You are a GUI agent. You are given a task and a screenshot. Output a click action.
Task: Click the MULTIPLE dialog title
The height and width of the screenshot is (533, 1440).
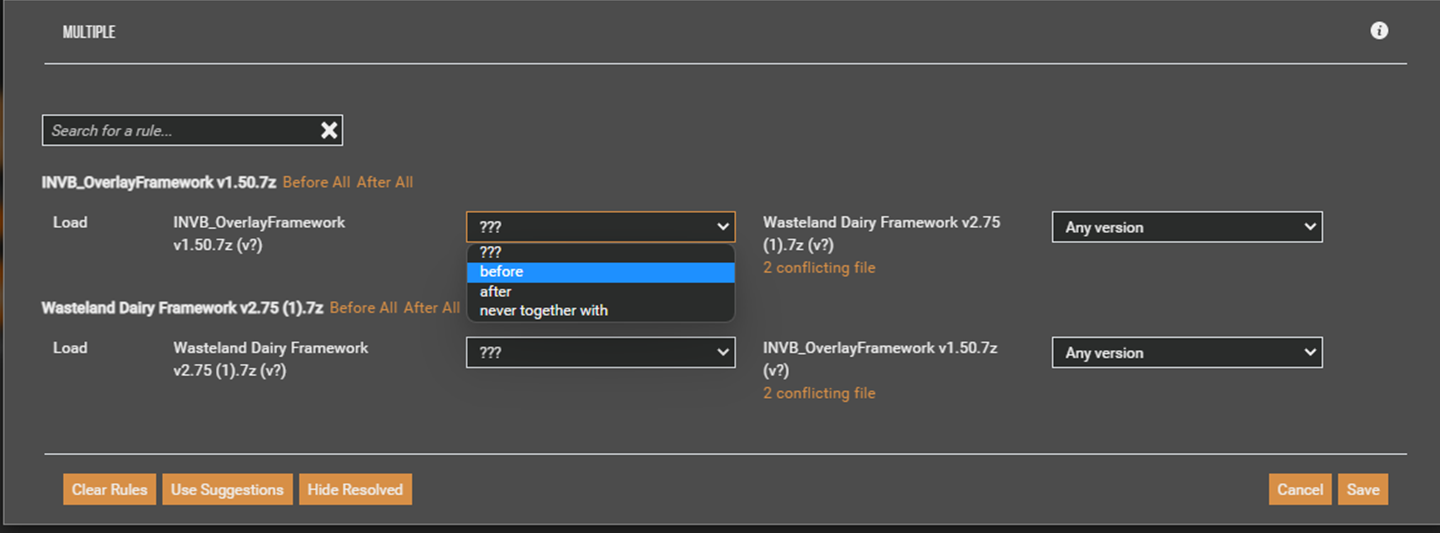[x=89, y=32]
